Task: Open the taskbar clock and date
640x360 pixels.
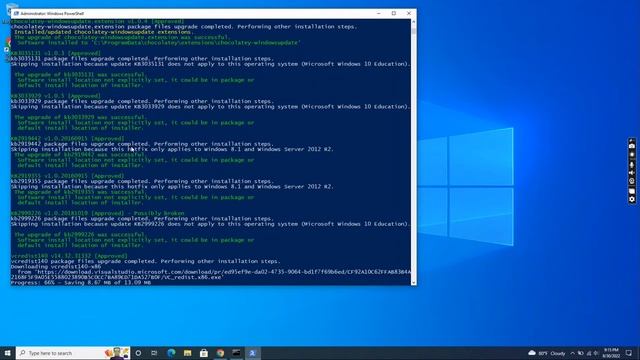Action: coord(611,353)
